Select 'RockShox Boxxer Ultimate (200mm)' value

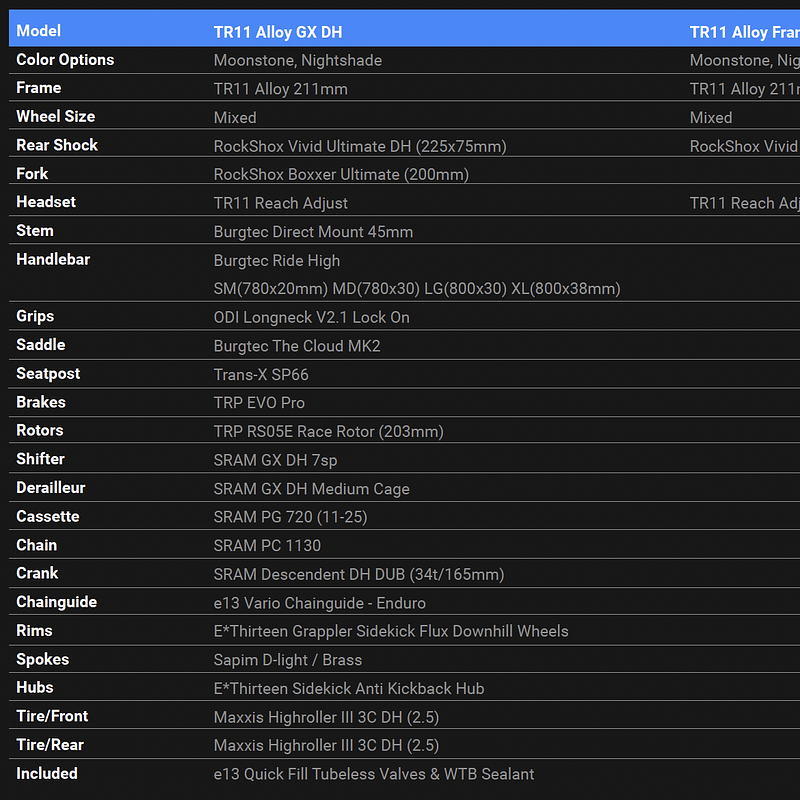pos(341,174)
